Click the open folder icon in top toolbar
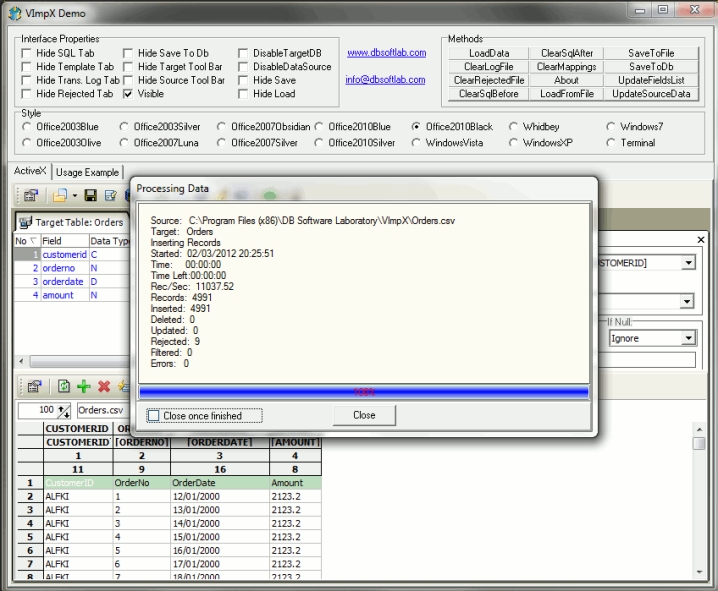Image resolution: width=718 pixels, height=591 pixels. pos(61,196)
